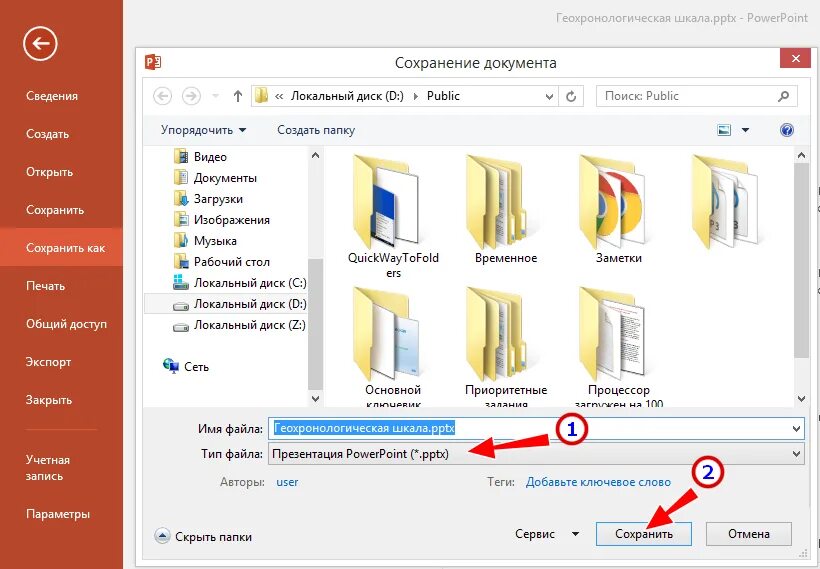Open the Временное folder
Viewport: 820px width, 569px height.
pos(506,210)
